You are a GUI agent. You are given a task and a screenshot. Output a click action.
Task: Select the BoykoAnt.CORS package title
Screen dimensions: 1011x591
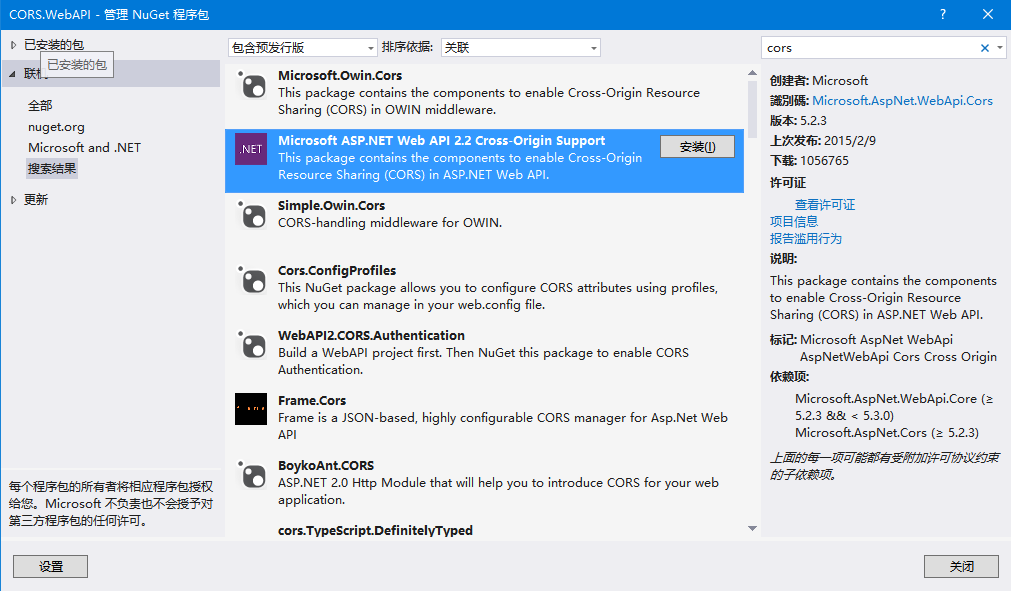pos(326,466)
